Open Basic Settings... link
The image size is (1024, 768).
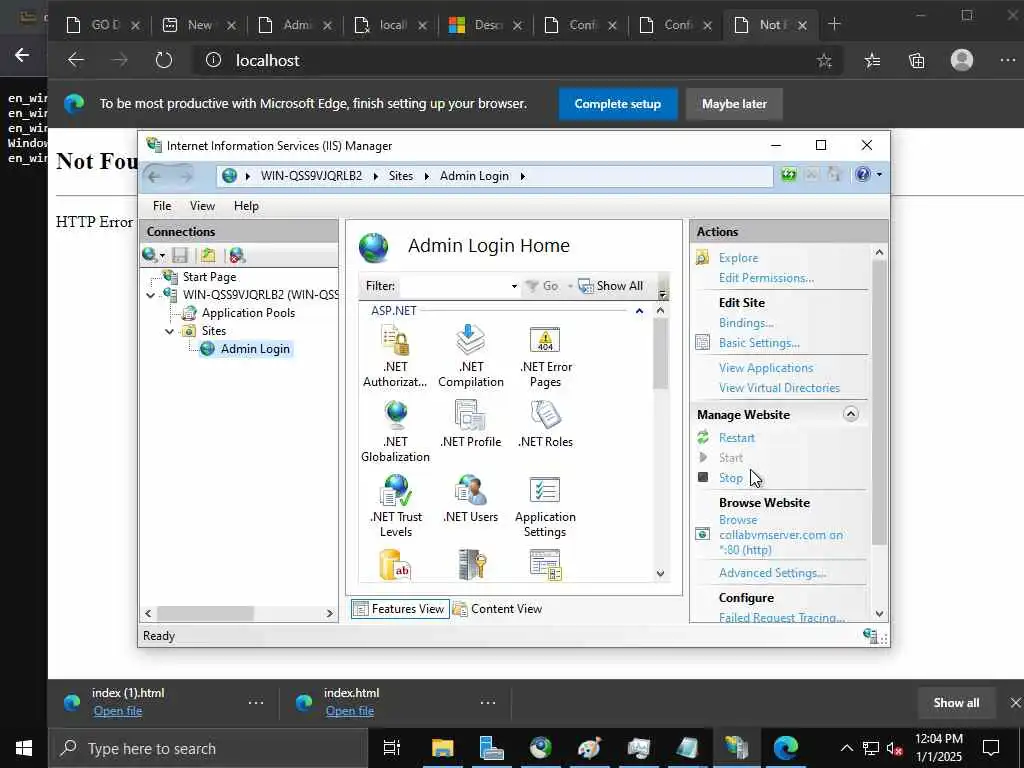759,343
